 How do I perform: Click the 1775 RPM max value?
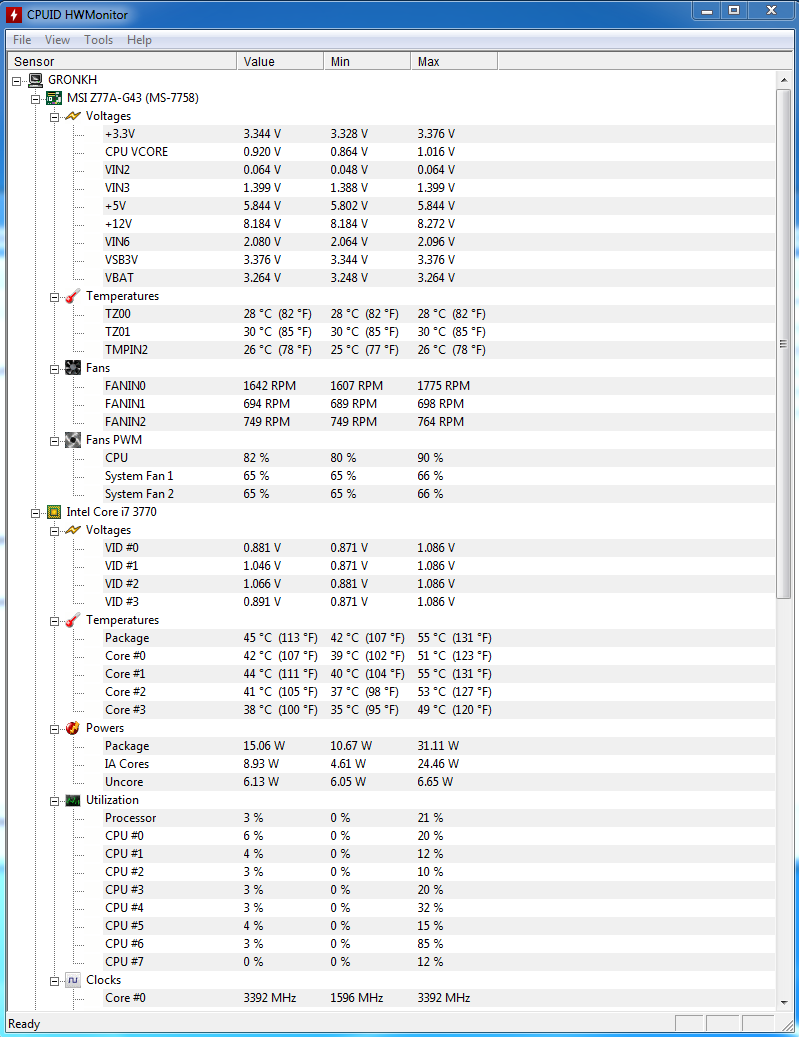[444, 386]
